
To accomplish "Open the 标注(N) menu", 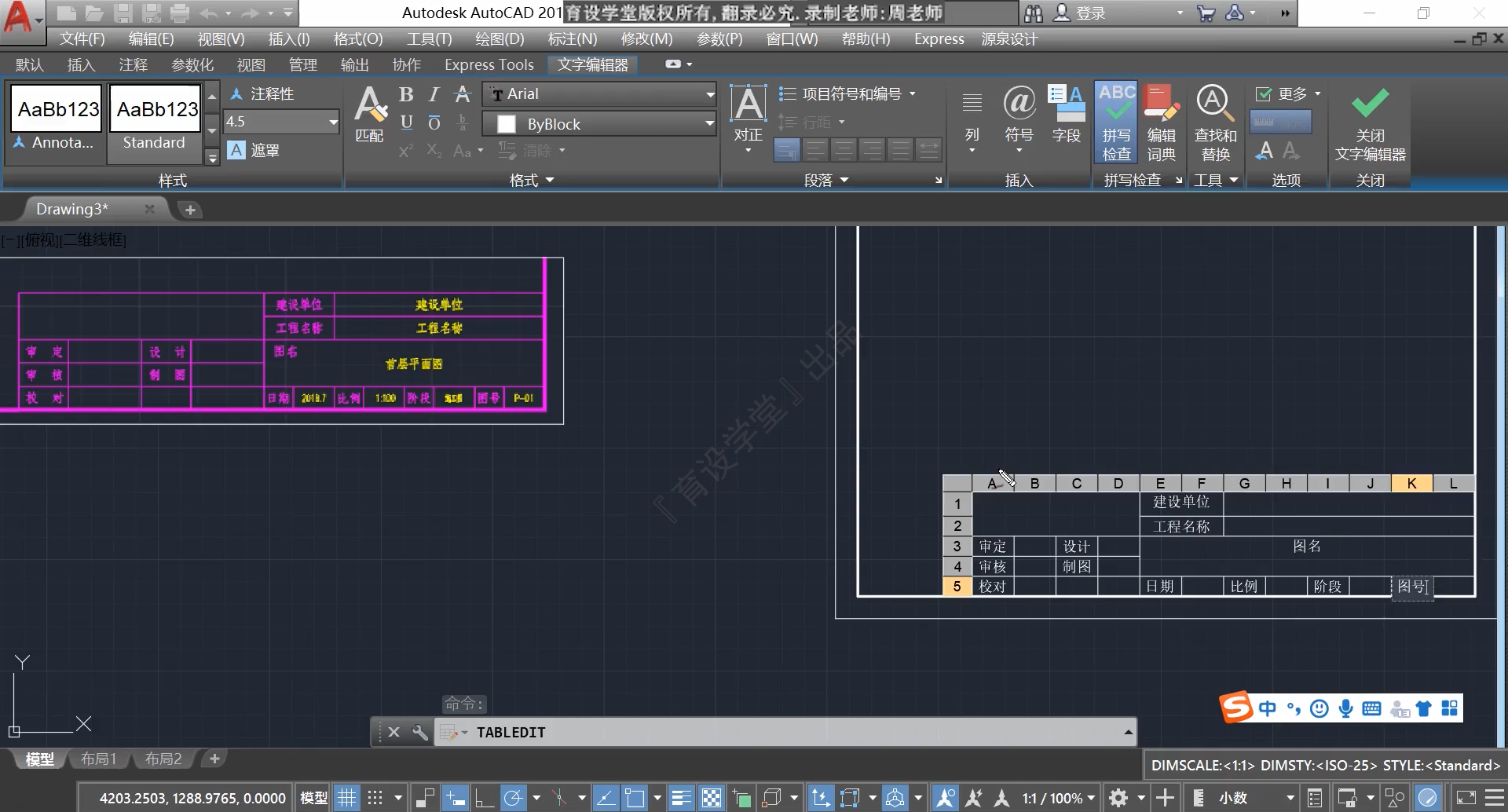I will point(572,38).
